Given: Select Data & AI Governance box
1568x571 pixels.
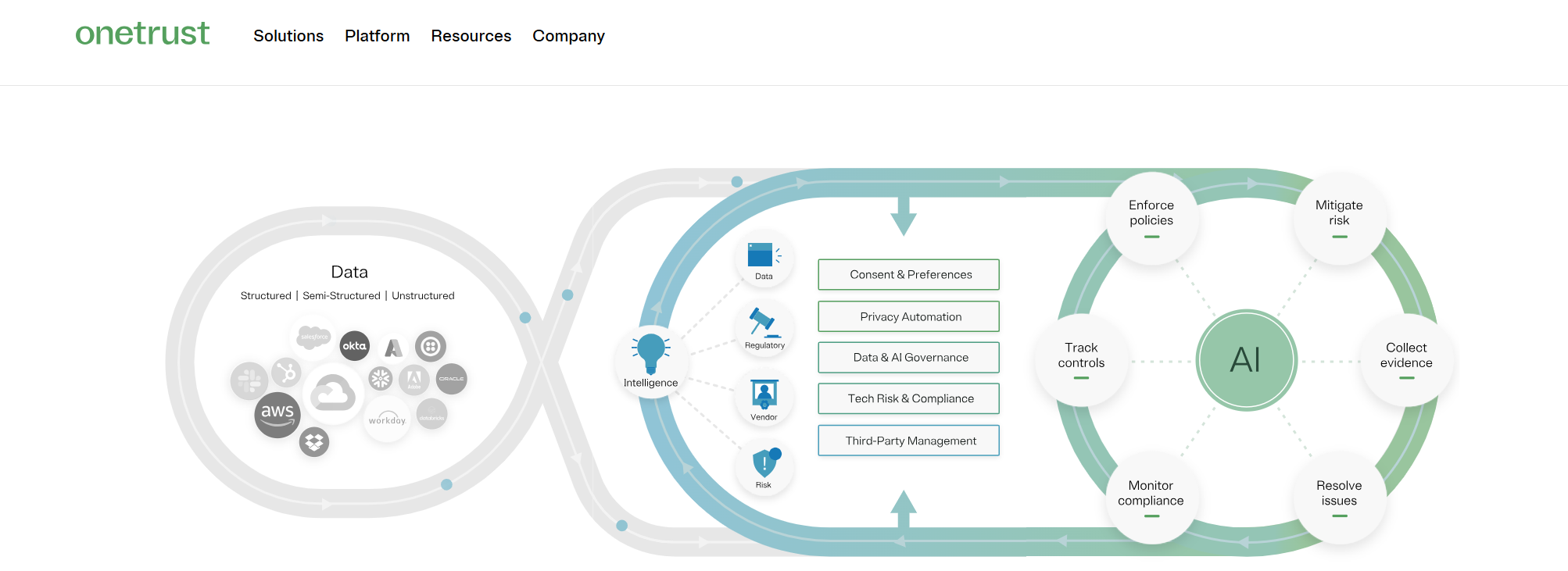Looking at the screenshot, I should [x=909, y=357].
